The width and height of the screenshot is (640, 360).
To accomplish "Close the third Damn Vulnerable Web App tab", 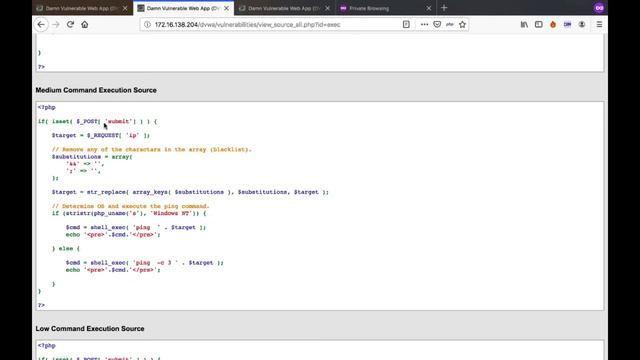I will 327,8.
